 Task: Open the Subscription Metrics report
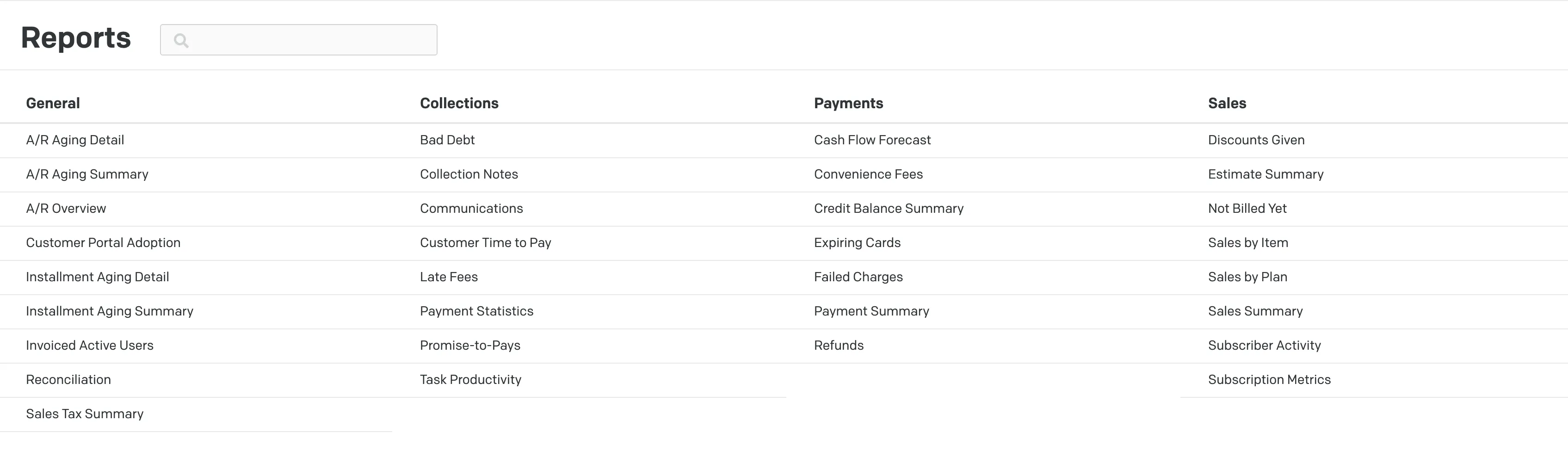click(x=1269, y=379)
